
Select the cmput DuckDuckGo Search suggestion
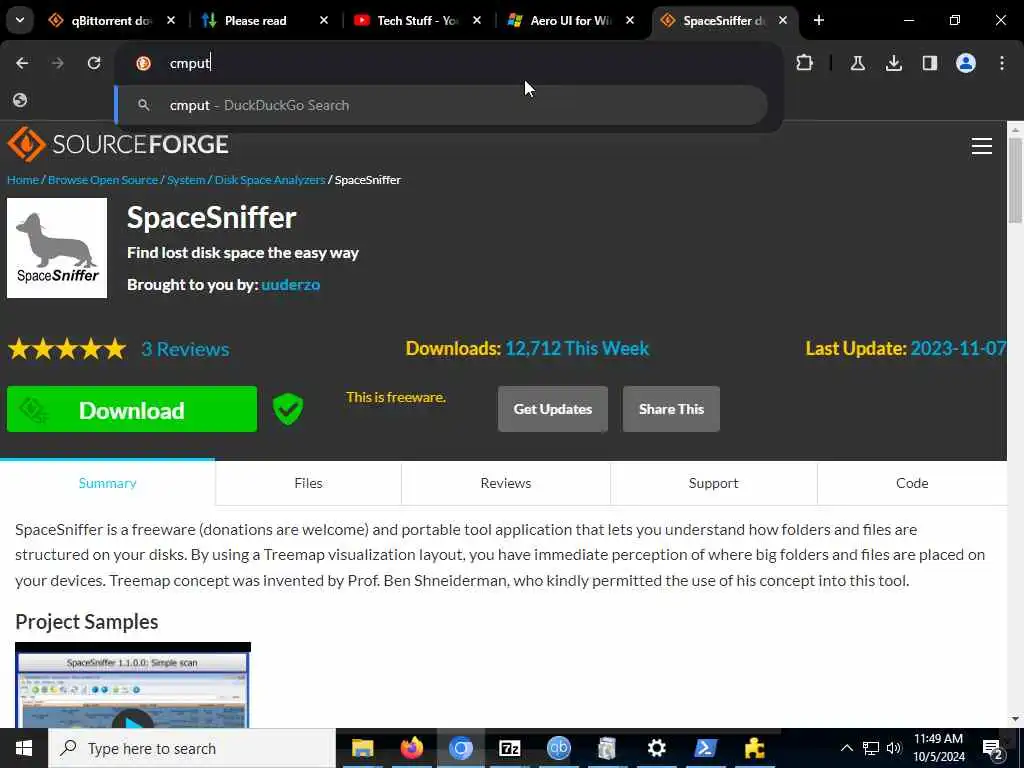point(441,105)
